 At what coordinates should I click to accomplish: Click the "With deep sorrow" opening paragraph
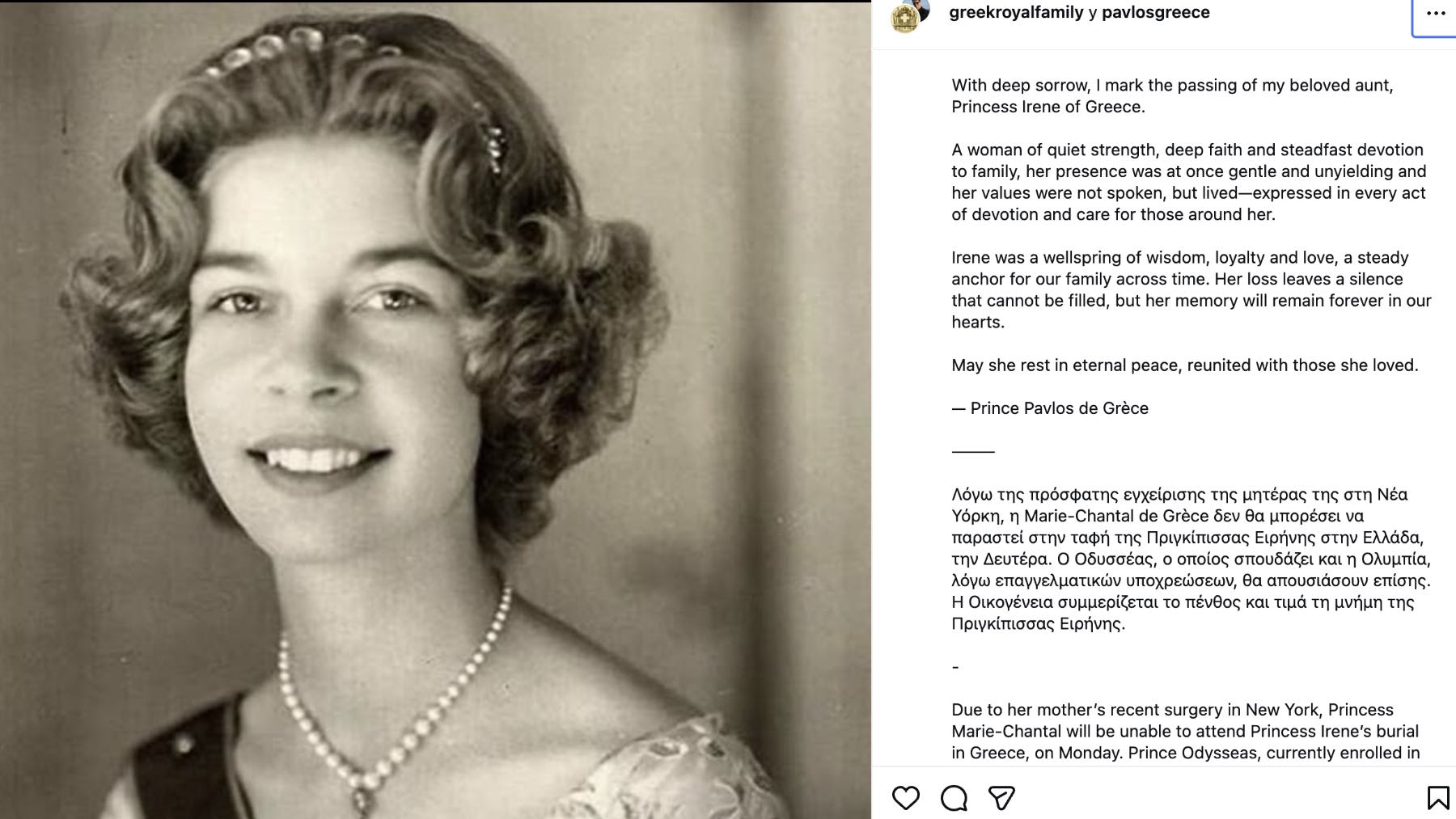[1172, 95]
